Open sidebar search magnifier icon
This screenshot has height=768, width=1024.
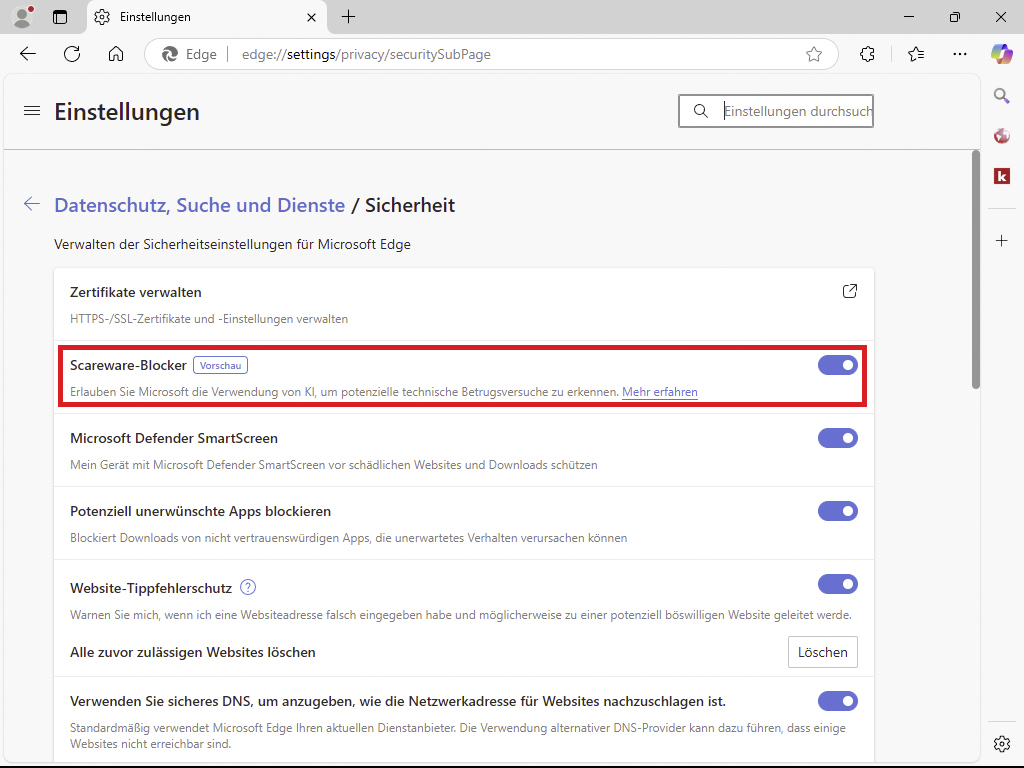click(x=1002, y=96)
